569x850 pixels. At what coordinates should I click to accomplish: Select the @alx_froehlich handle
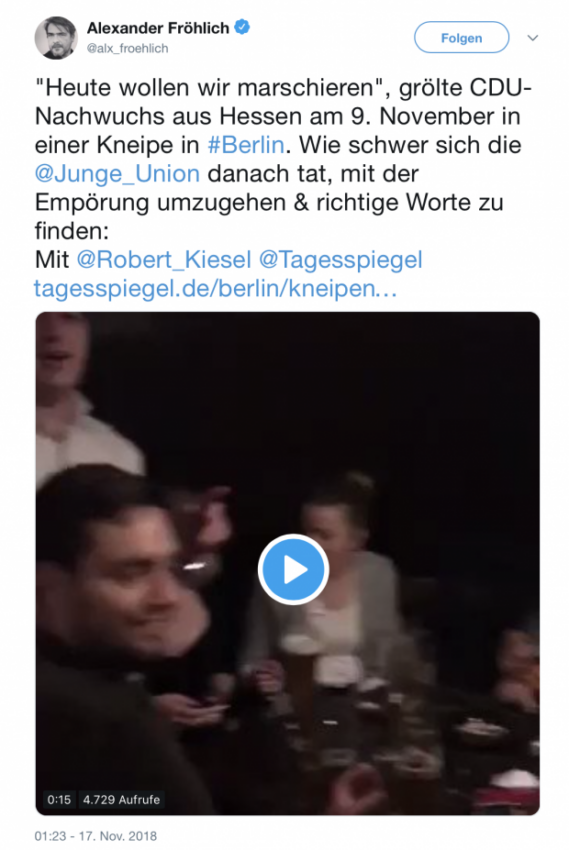point(127,48)
